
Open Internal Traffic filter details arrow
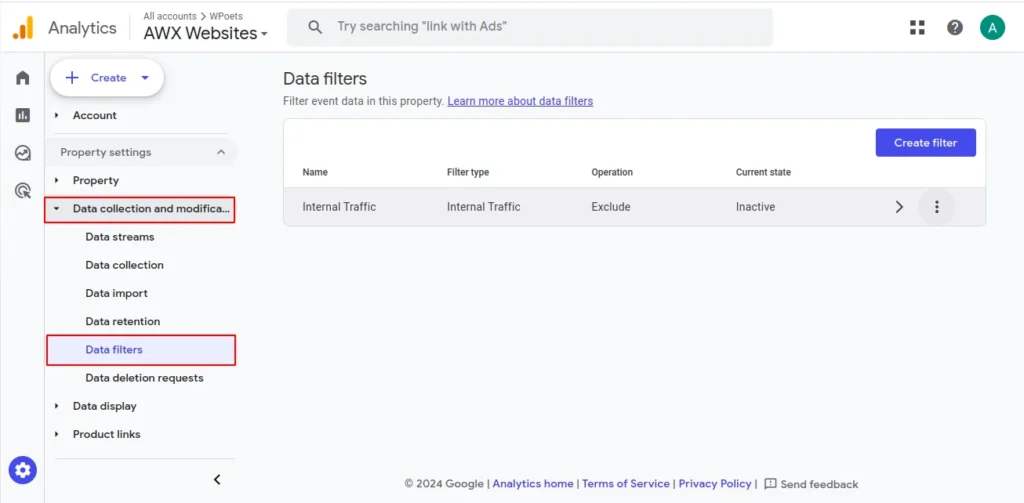(899, 207)
